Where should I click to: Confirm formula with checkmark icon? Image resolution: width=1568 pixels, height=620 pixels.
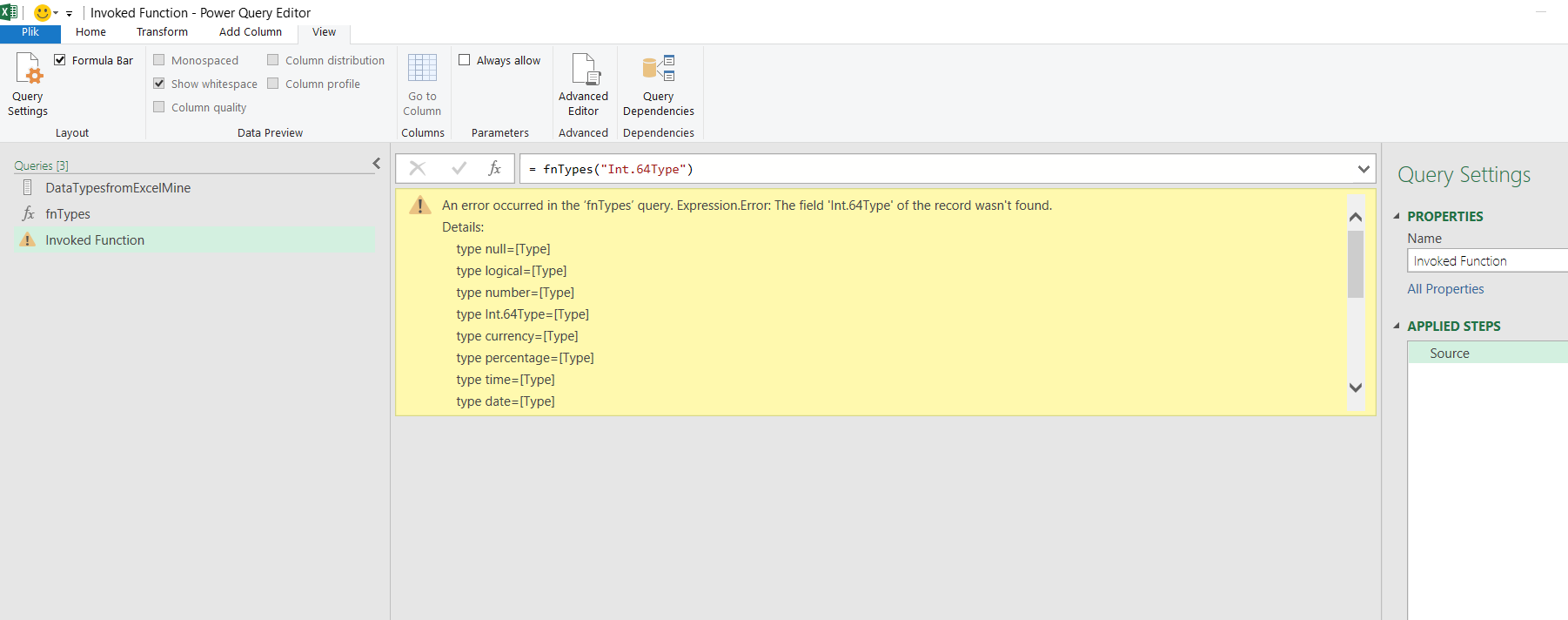point(459,168)
